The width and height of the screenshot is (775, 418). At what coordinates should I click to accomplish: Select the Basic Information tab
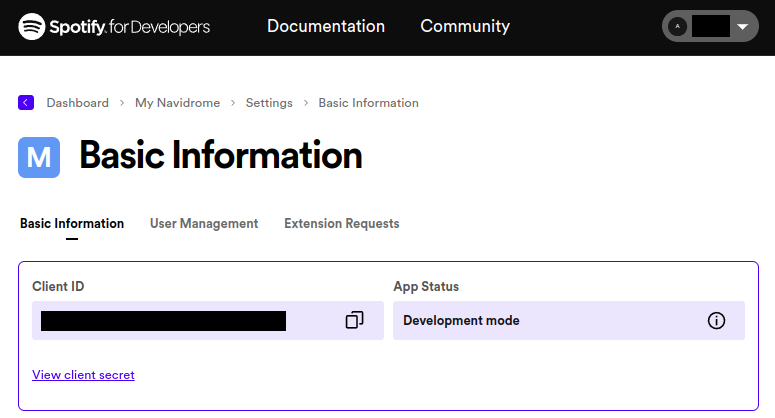[72, 224]
